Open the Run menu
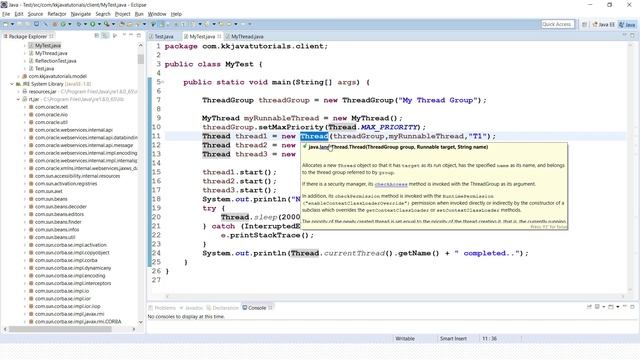 [x=139, y=14]
